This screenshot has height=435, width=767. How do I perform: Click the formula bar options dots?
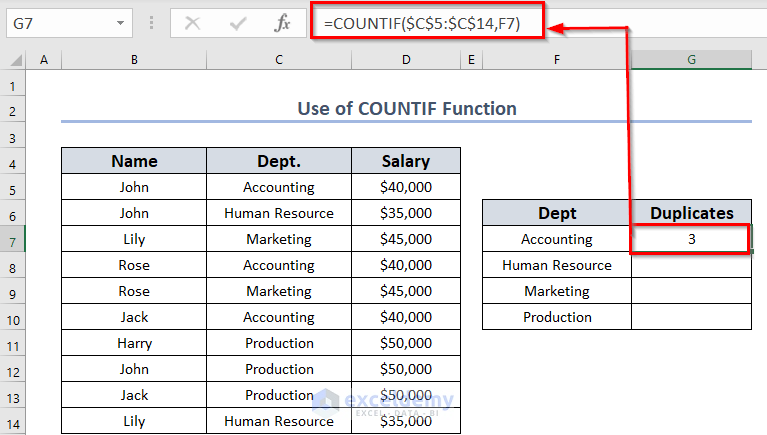coord(153,22)
